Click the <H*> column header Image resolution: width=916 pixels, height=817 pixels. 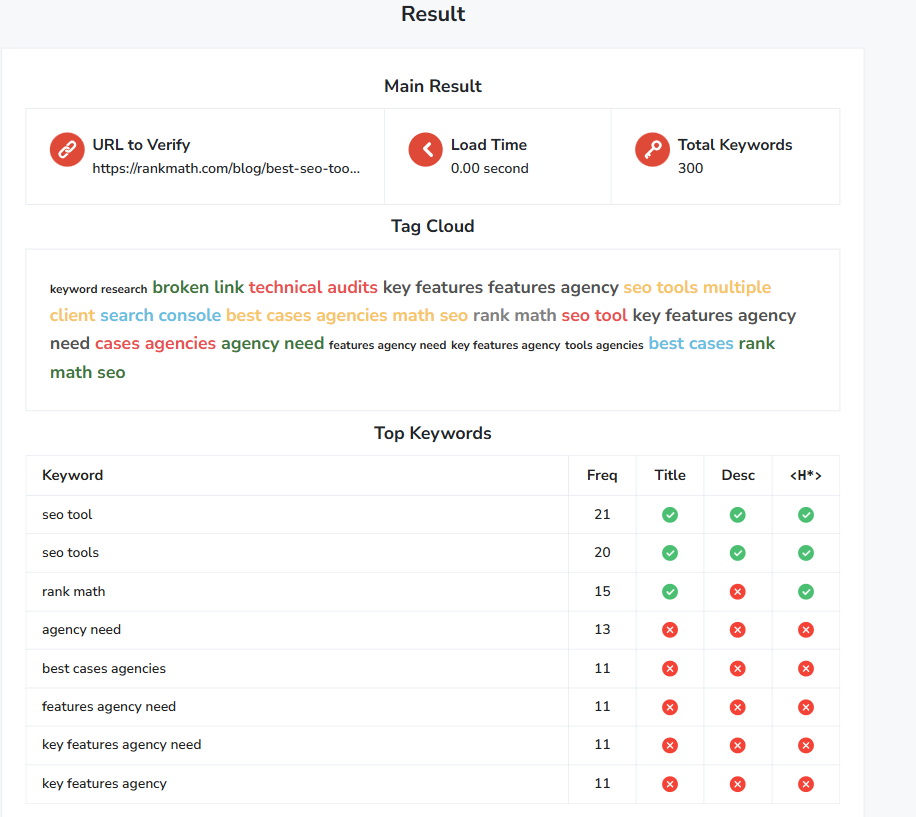(x=806, y=475)
